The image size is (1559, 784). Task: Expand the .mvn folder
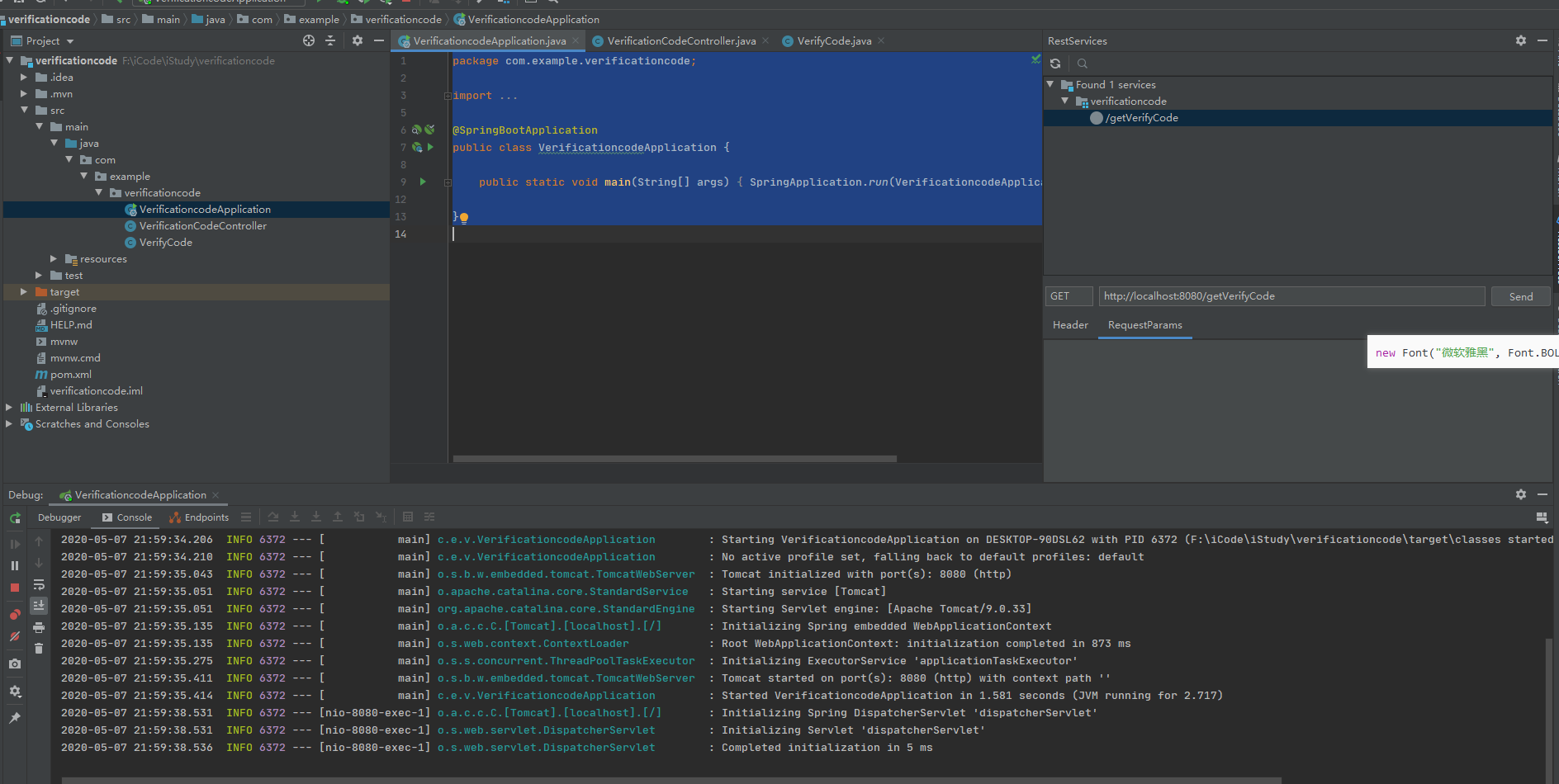click(x=24, y=94)
